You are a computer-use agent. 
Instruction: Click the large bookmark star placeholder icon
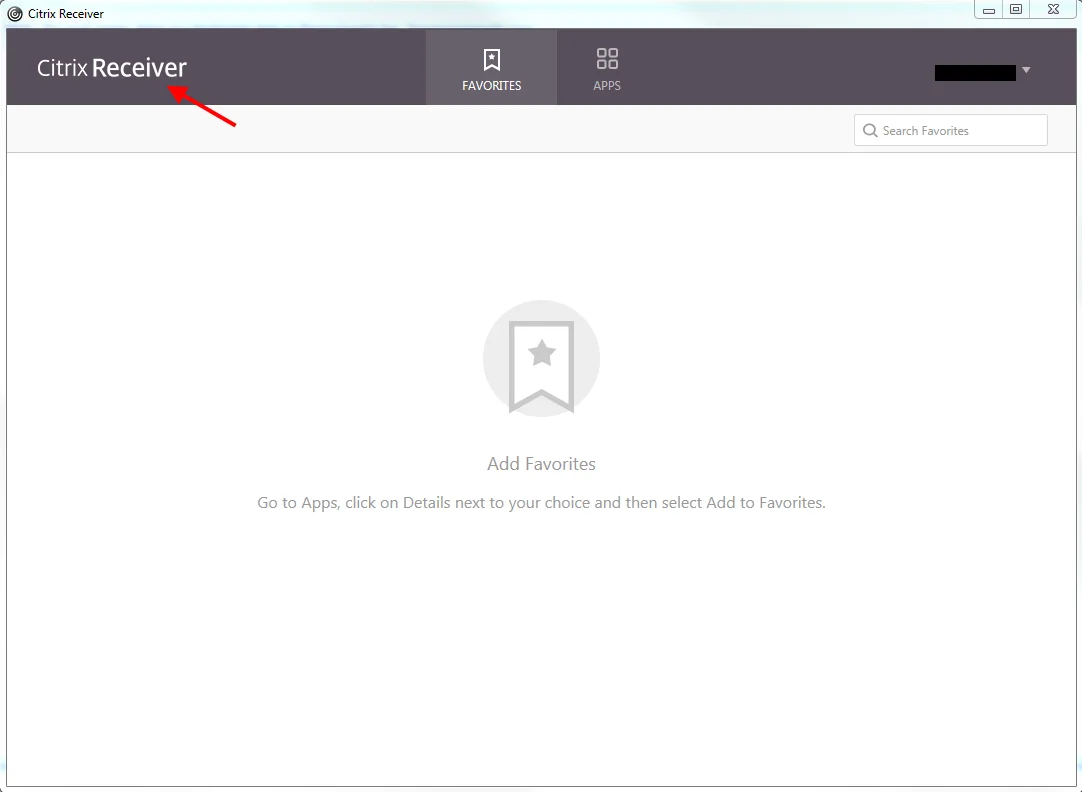point(541,359)
